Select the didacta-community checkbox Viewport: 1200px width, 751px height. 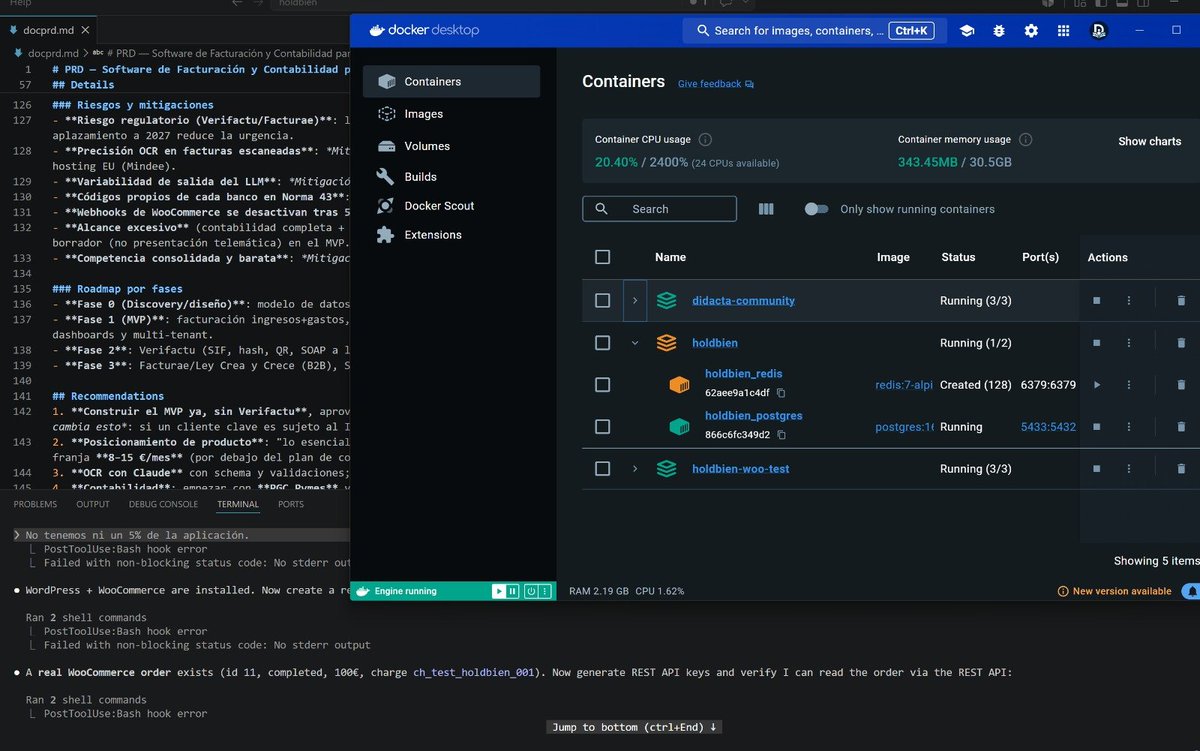pyautogui.click(x=602, y=301)
